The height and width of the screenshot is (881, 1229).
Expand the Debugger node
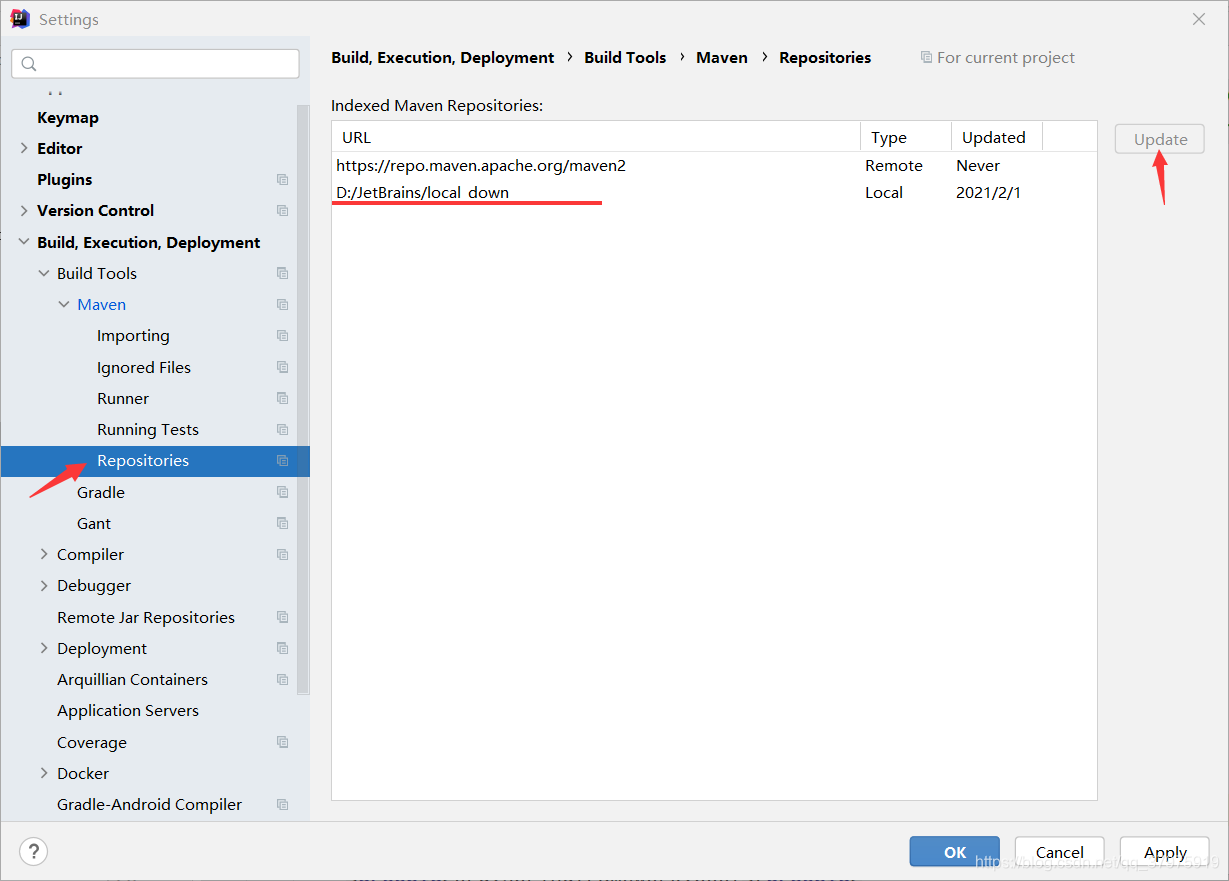click(x=44, y=586)
